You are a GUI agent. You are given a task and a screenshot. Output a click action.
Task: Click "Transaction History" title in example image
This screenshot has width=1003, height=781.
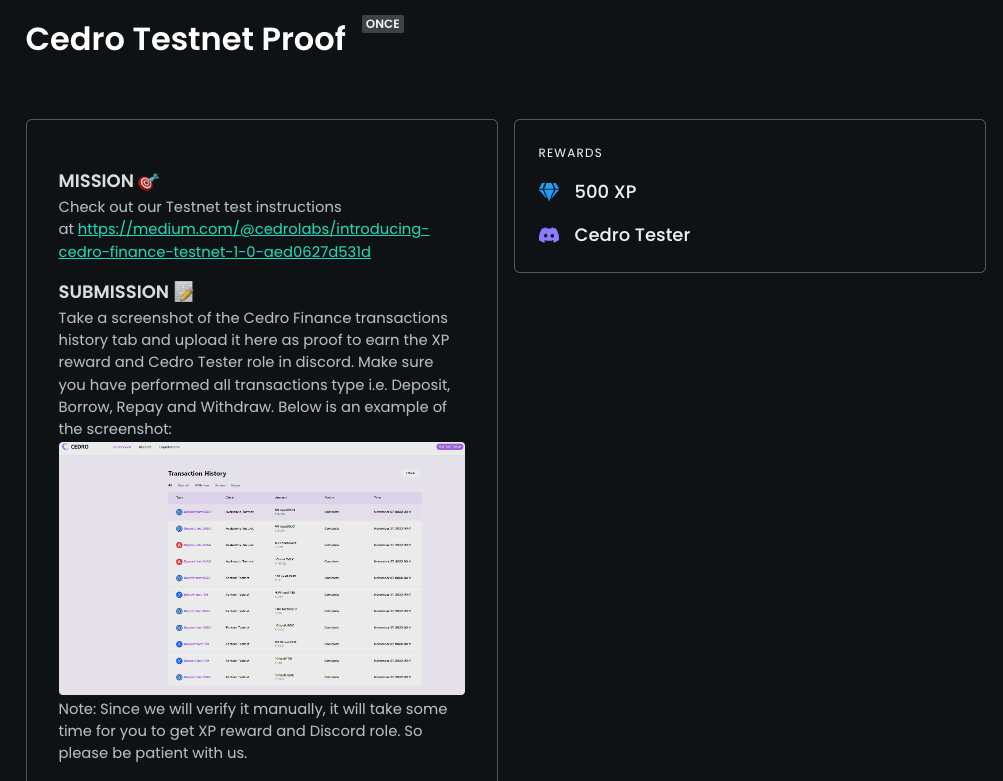coord(197,473)
